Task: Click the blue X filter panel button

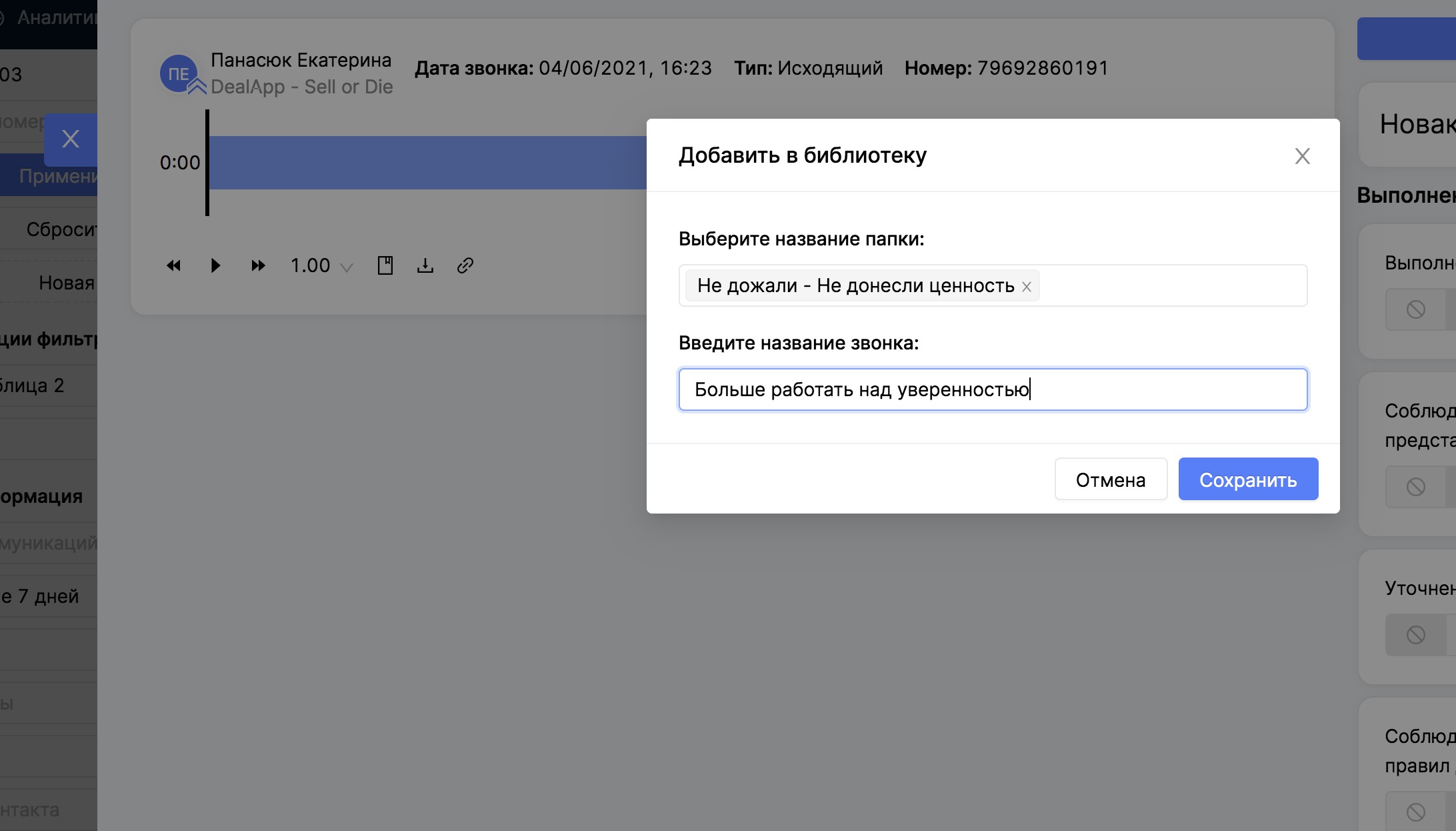Action: click(71, 139)
